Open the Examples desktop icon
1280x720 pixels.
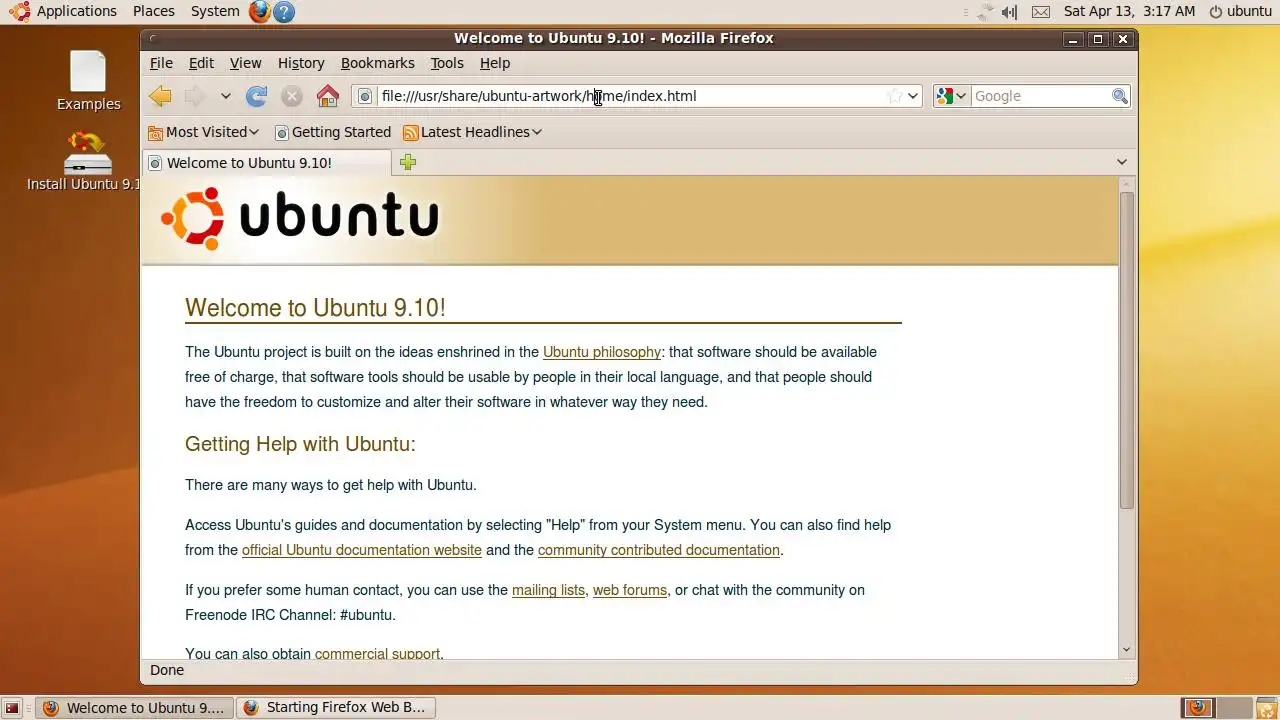pos(88,81)
